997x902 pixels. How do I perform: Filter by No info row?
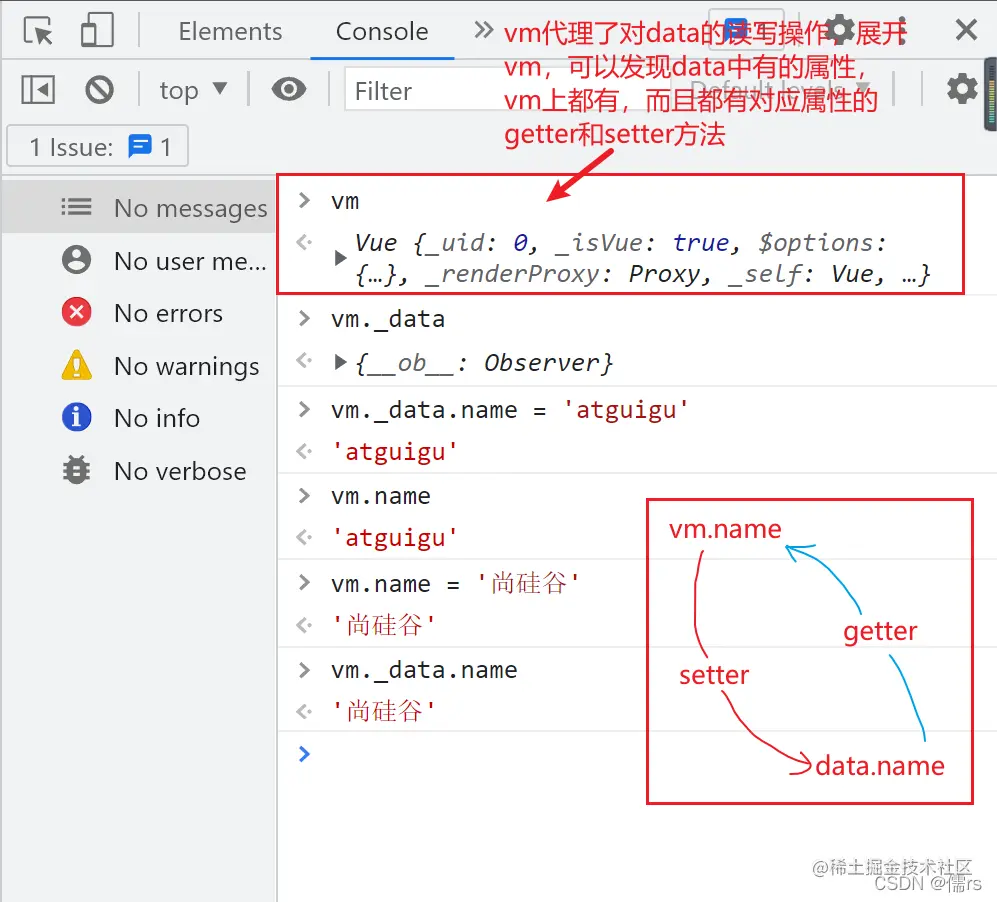(x=139, y=418)
